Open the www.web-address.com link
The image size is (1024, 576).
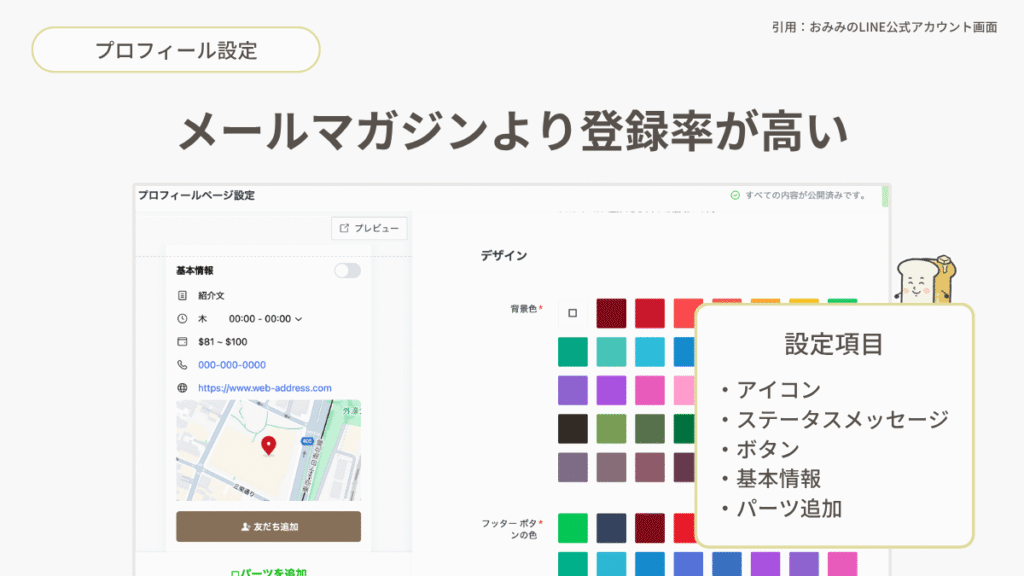pyautogui.click(x=264, y=388)
